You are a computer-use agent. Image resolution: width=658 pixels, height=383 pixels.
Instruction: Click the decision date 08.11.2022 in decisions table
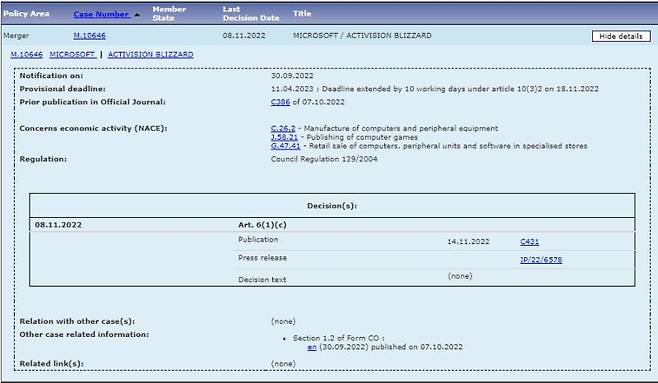pos(58,225)
